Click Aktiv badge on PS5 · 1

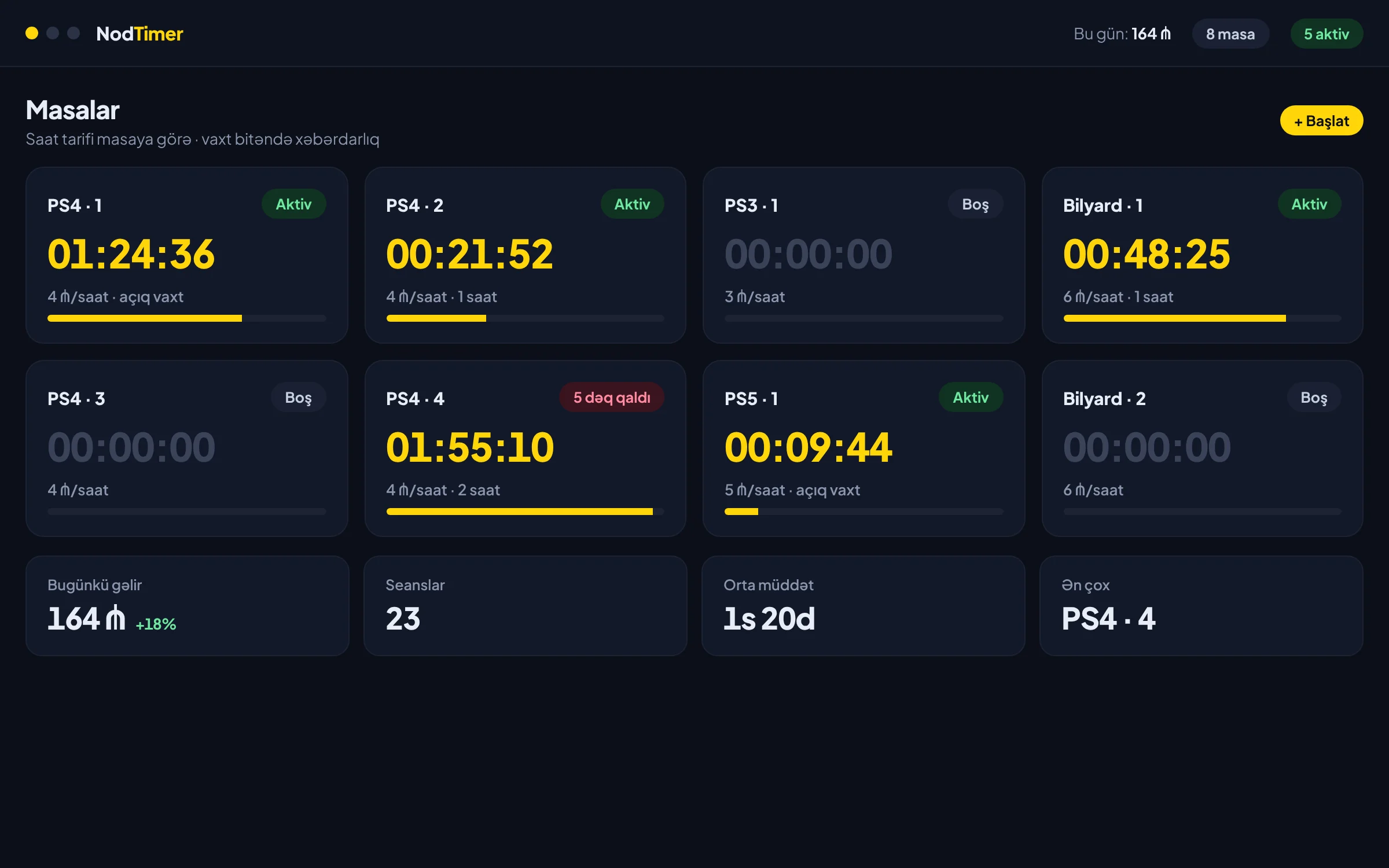pyautogui.click(x=971, y=398)
